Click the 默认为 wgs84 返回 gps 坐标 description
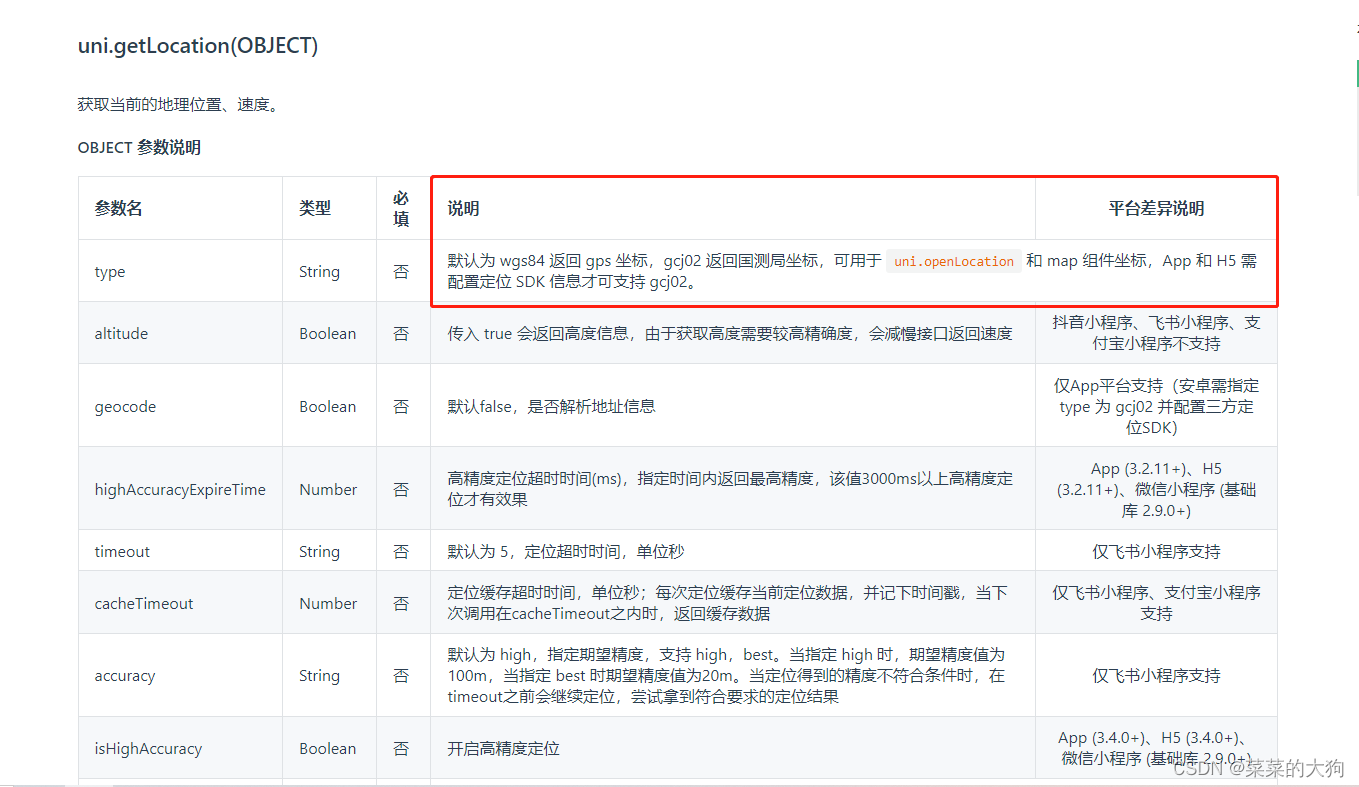The image size is (1359, 787). coord(852,271)
